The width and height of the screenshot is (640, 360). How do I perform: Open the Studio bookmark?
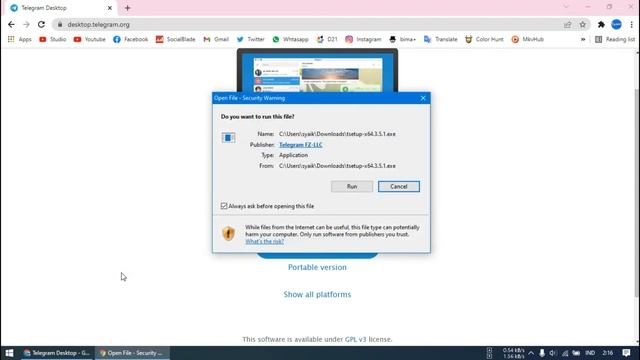[53, 39]
